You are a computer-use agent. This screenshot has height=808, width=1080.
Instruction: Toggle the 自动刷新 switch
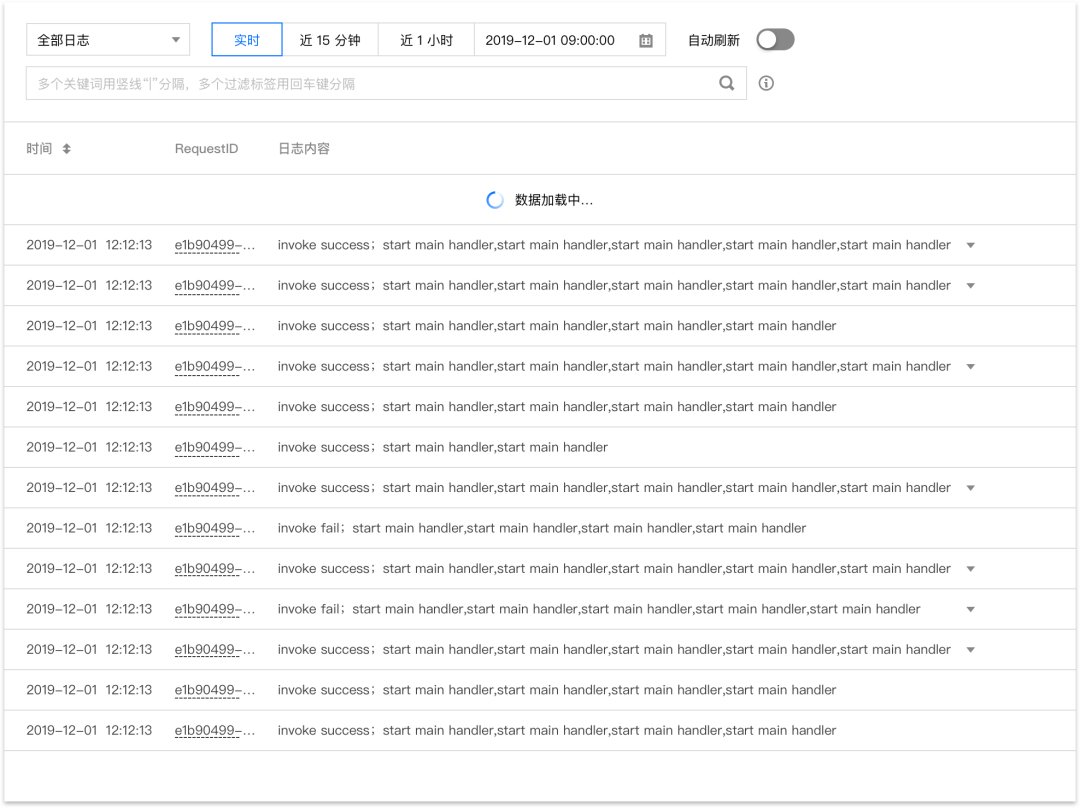(775, 40)
